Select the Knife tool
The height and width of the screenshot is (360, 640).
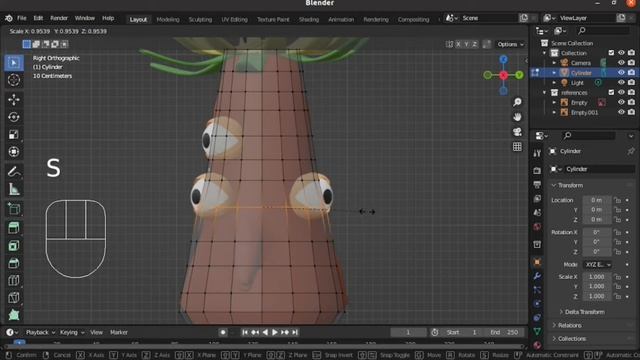14,298
